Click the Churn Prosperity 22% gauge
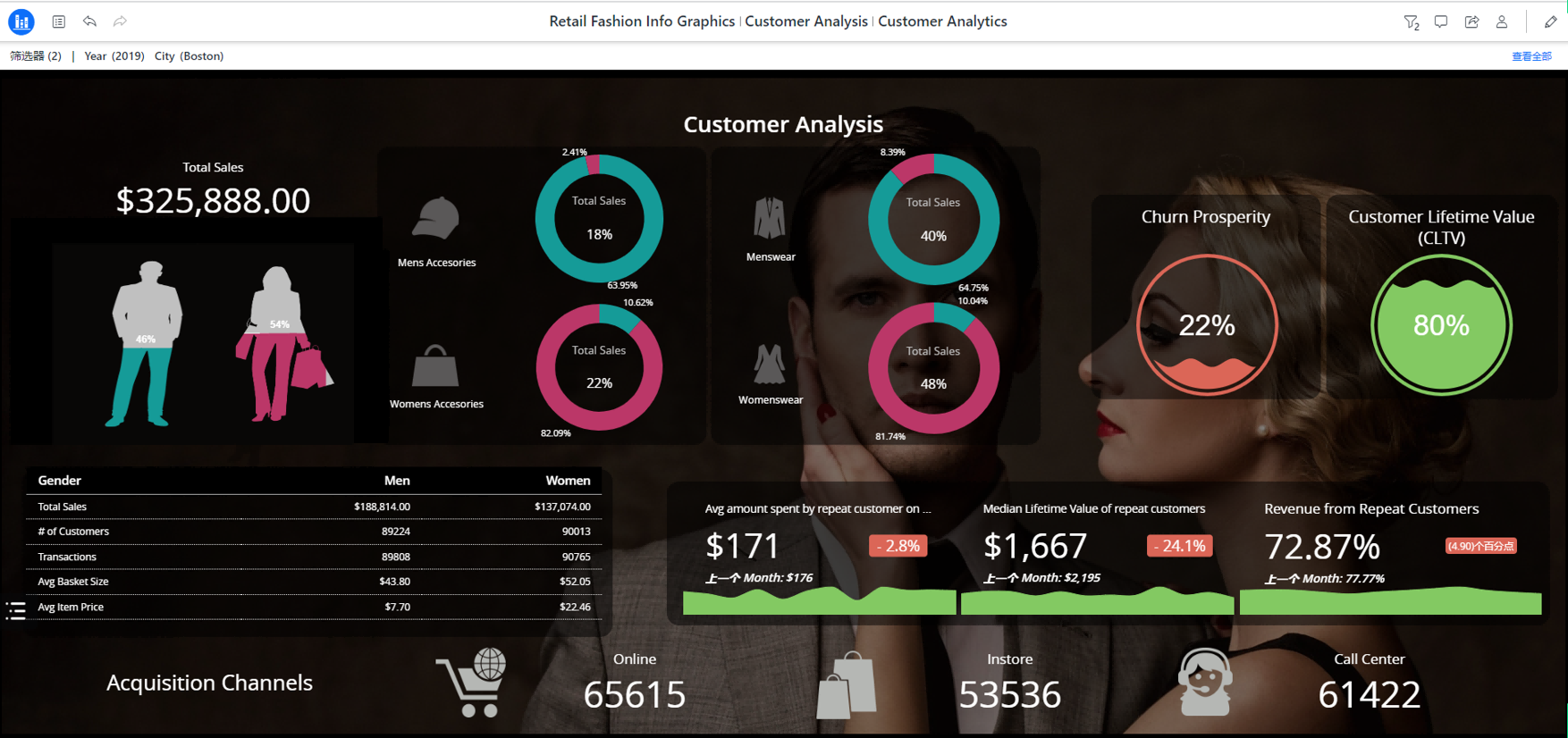Screen dimensions: 1568x738 tap(1207, 325)
